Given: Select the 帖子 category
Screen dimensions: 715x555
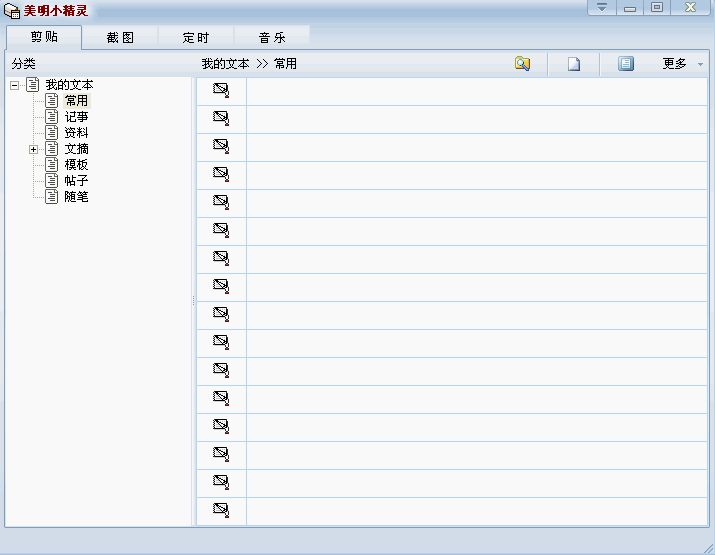Looking at the screenshot, I should click(x=76, y=181).
